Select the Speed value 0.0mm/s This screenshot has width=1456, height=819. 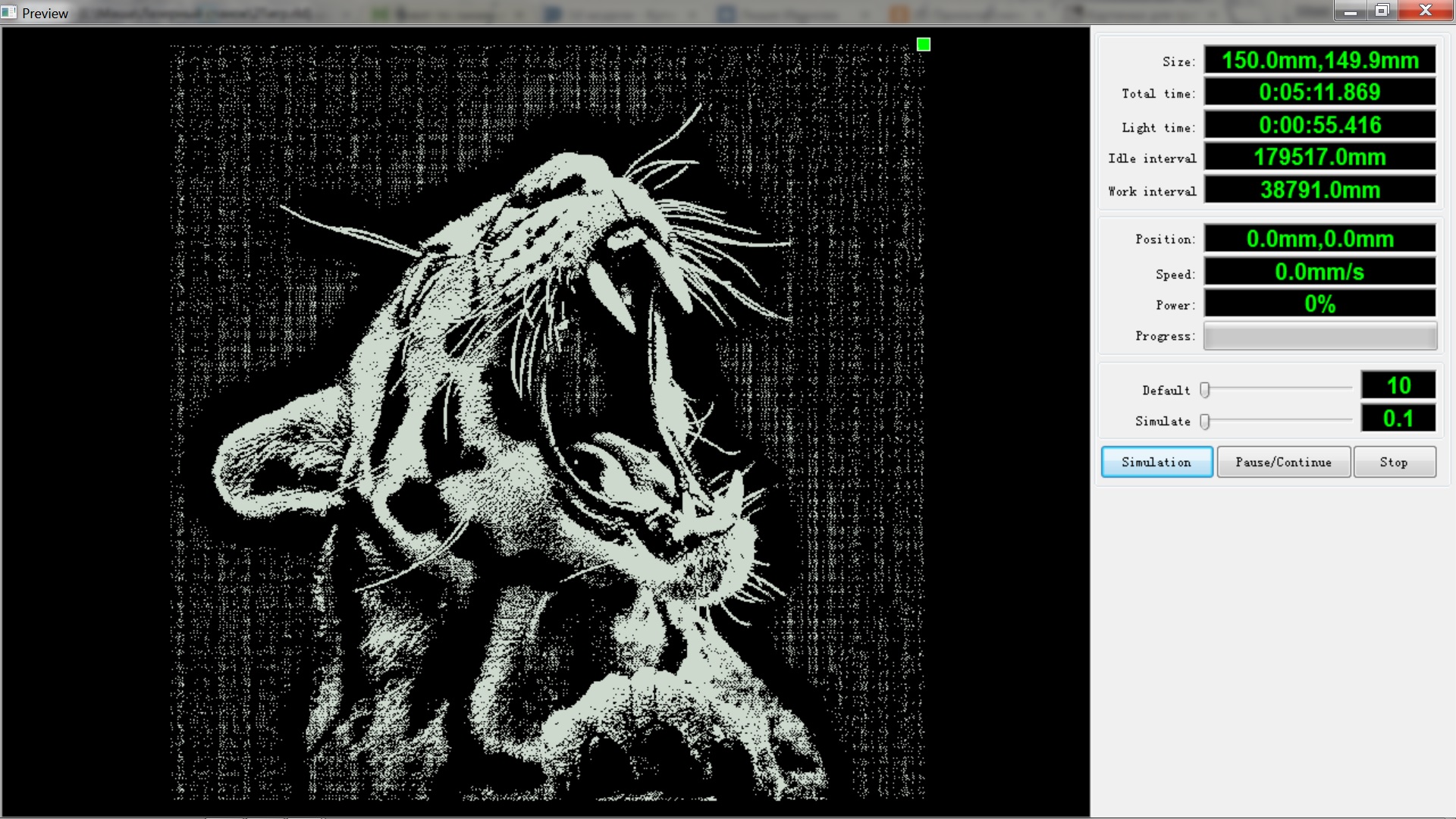click(1320, 271)
